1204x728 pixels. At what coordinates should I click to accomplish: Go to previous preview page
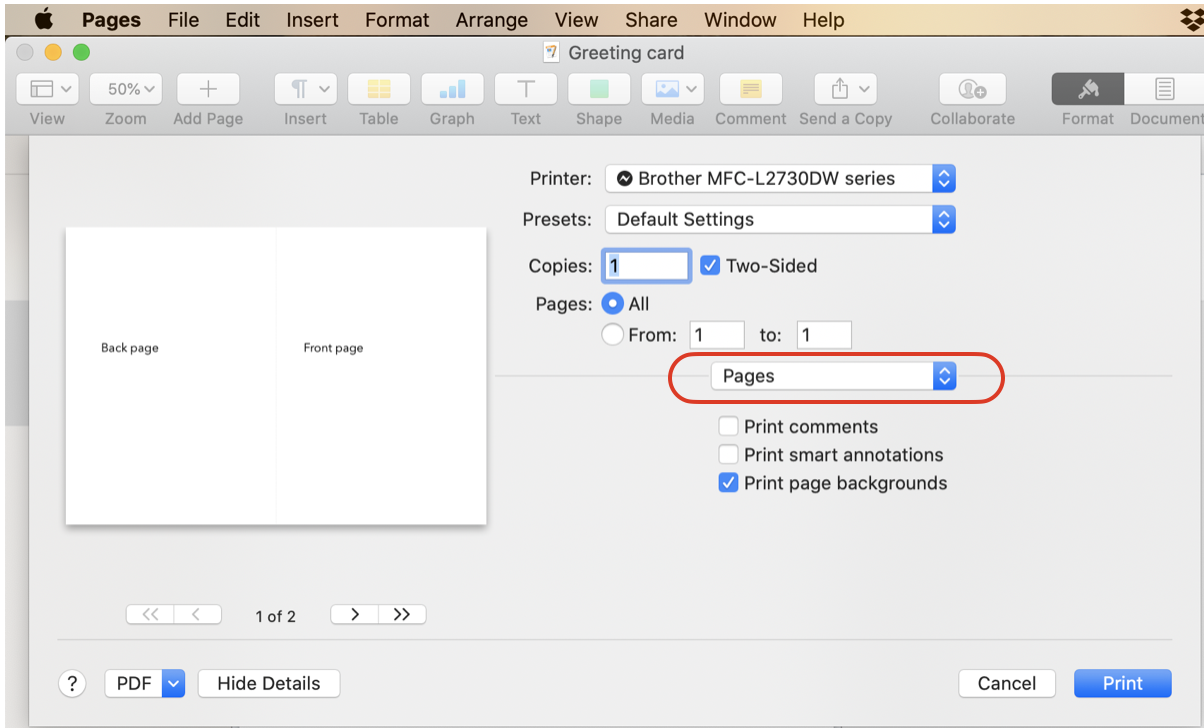[x=197, y=615]
